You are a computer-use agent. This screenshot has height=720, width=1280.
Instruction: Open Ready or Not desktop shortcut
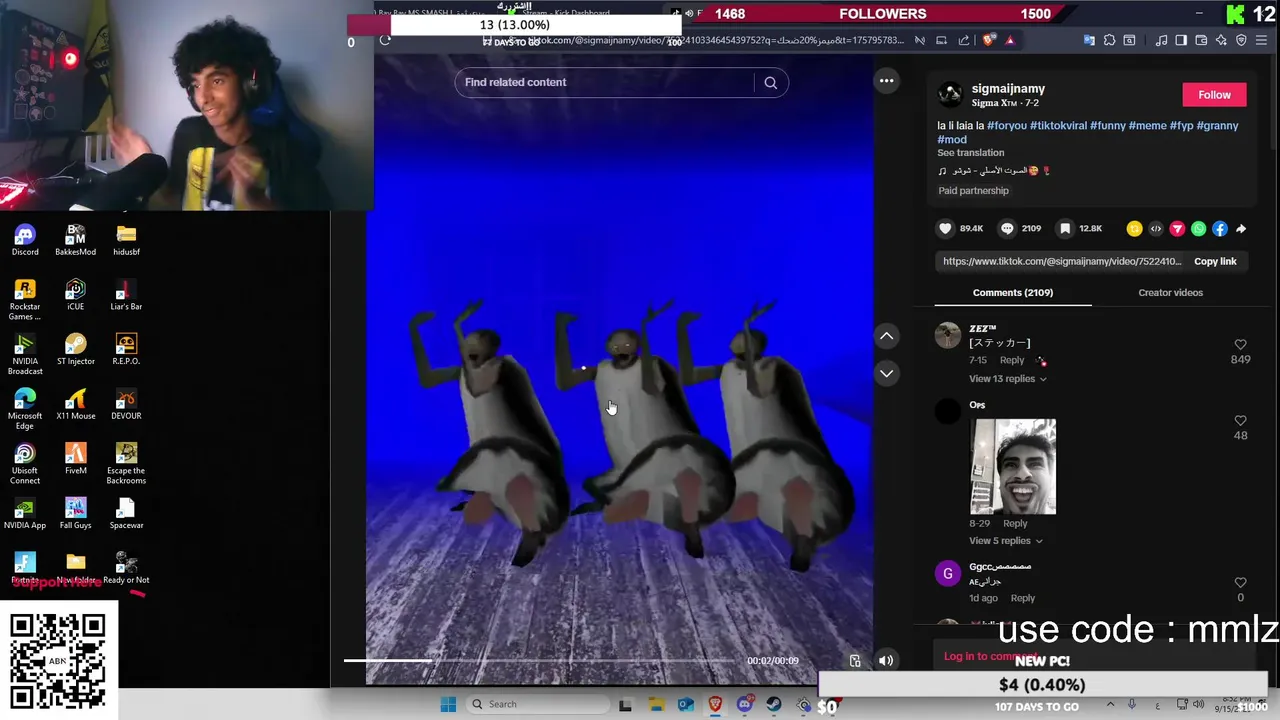[x=126, y=569]
